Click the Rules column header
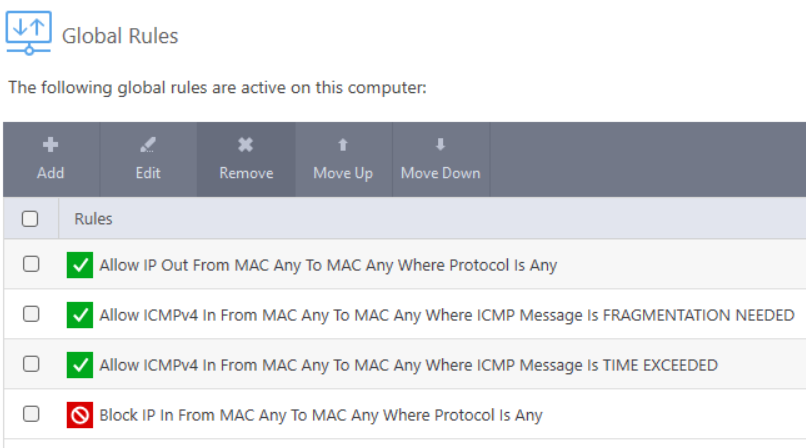The width and height of the screenshot is (806, 448). coord(93,219)
